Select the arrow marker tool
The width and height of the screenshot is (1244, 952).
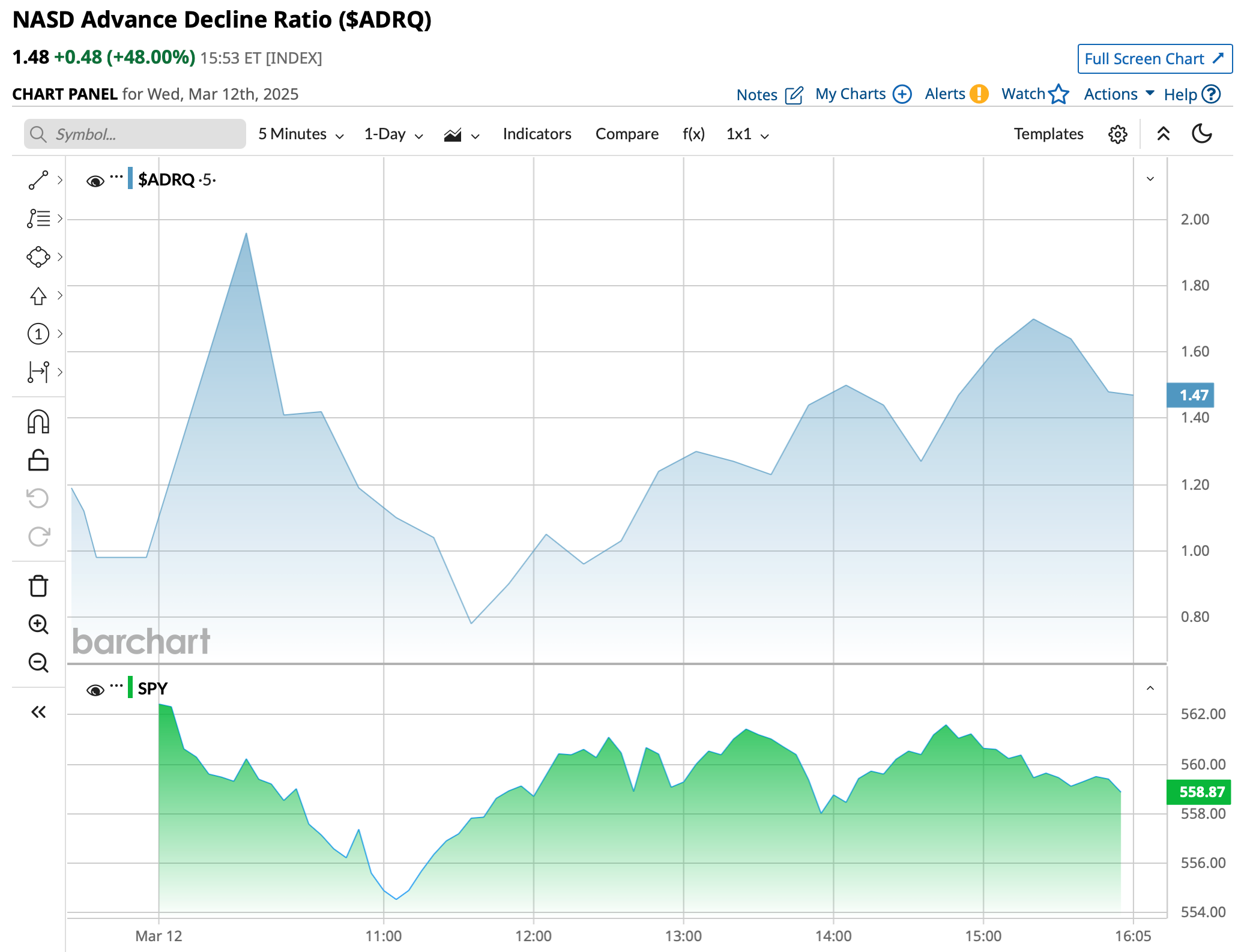(x=38, y=295)
